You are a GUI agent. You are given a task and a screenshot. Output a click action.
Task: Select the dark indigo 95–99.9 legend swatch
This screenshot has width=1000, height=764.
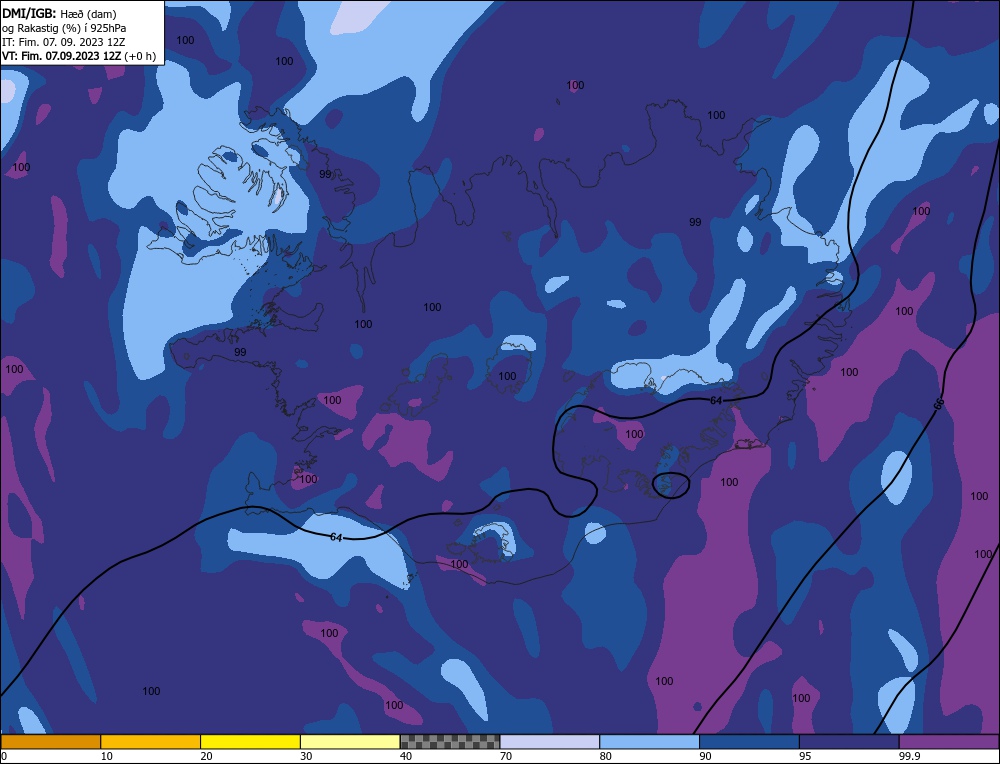(849, 742)
